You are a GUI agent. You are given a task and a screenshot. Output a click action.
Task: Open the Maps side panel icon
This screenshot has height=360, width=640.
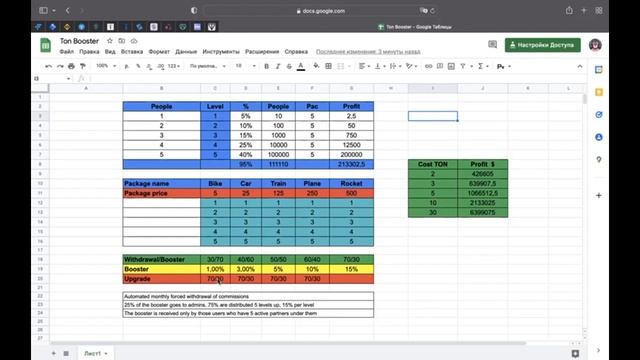[599, 159]
